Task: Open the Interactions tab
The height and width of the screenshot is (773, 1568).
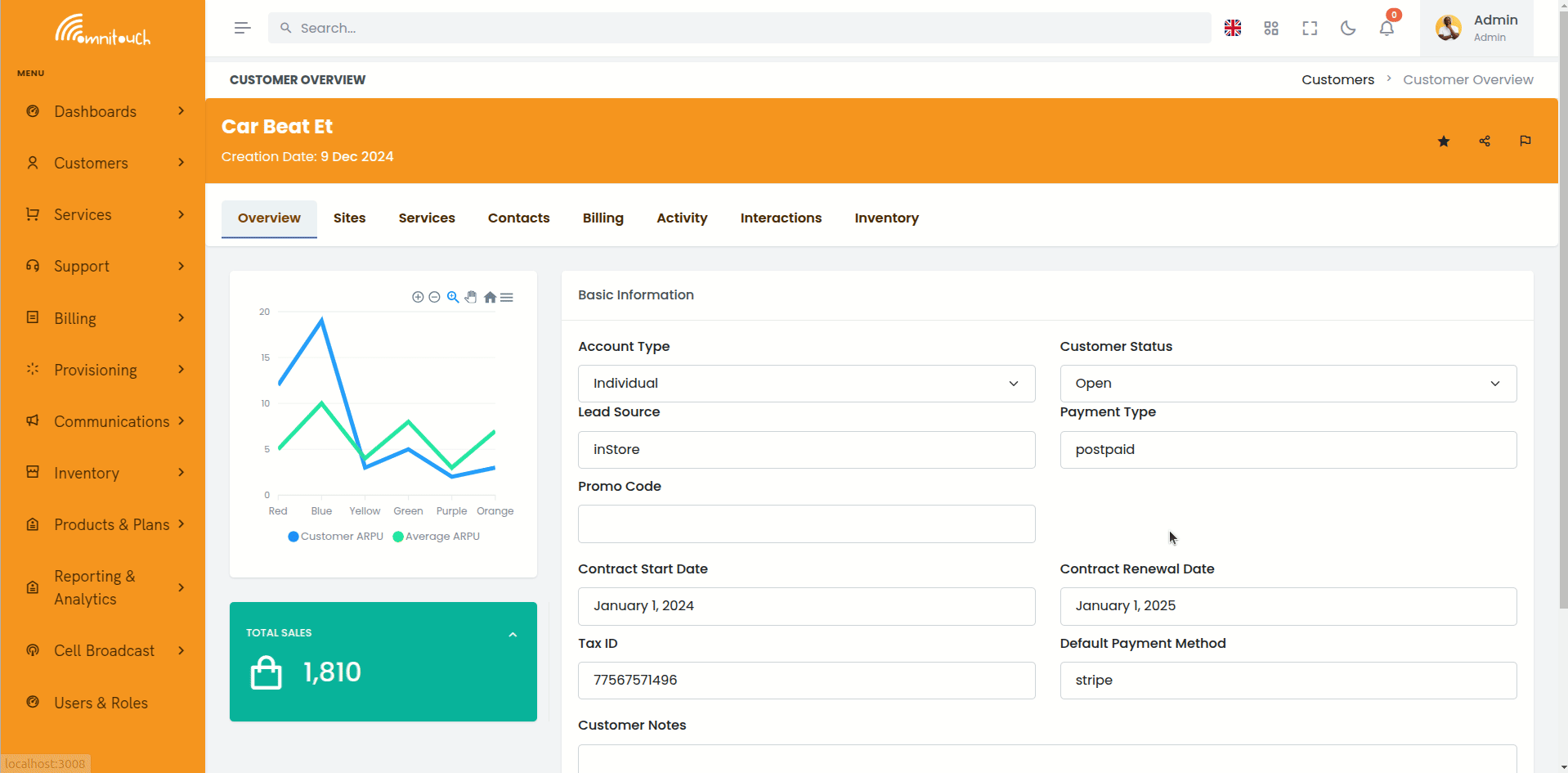Action: (x=781, y=218)
